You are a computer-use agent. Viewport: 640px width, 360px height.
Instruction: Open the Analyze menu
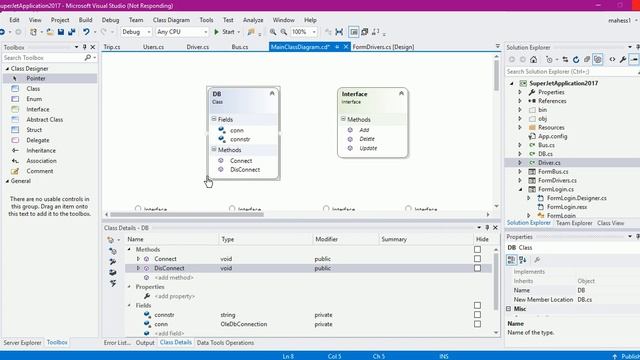coord(253,20)
